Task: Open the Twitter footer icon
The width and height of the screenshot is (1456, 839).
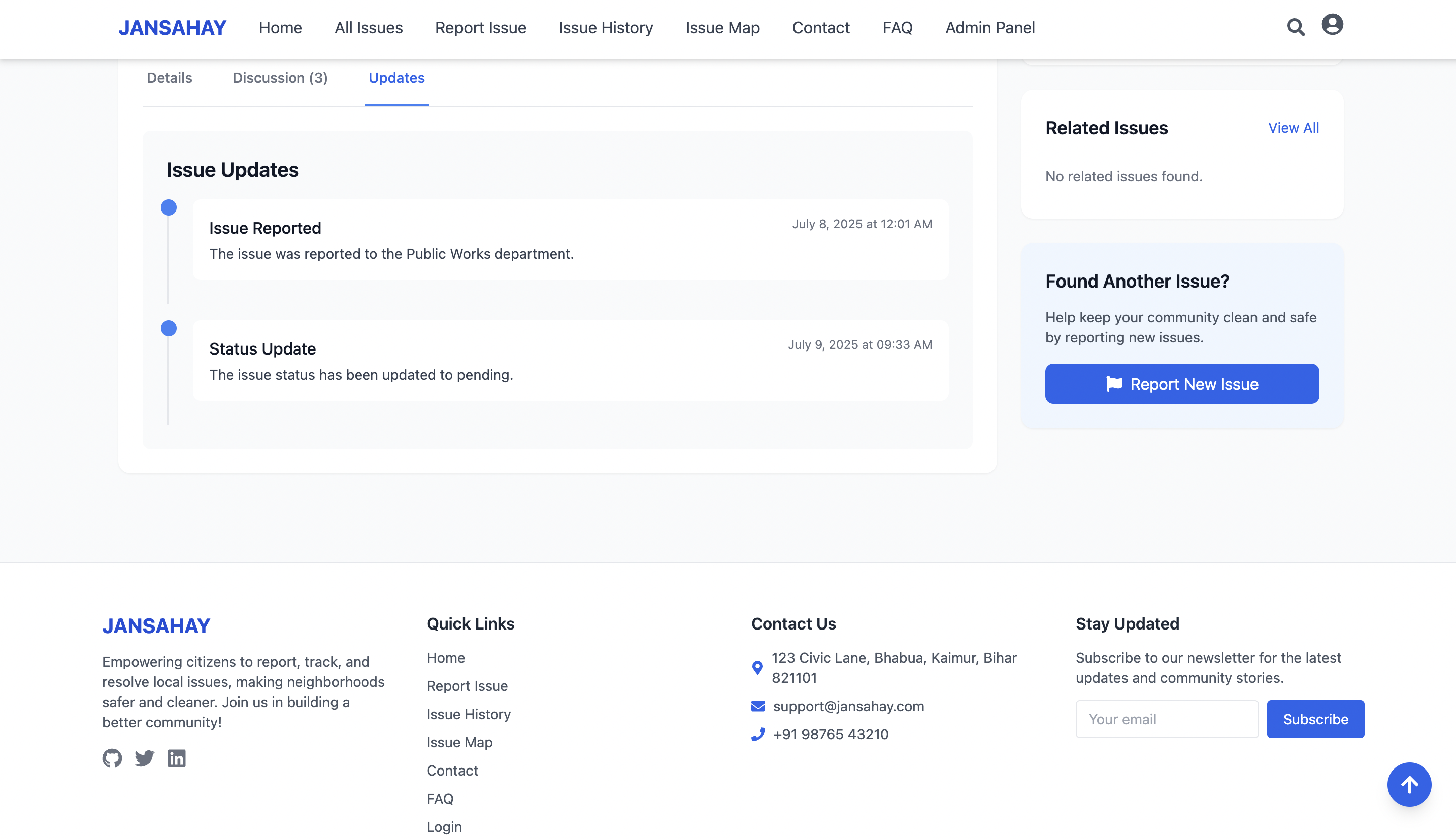Action: 144,758
